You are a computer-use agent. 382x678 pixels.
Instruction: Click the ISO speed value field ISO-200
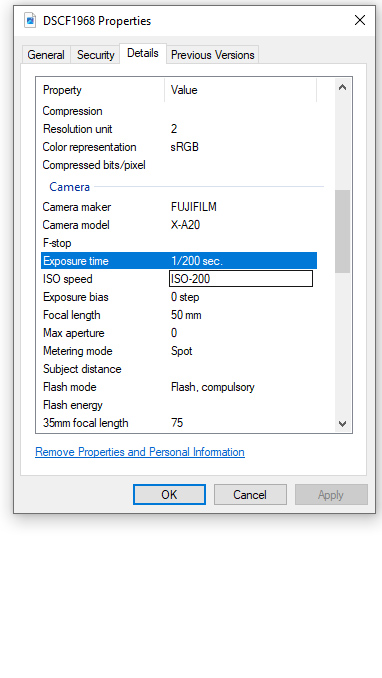pyautogui.click(x=241, y=279)
